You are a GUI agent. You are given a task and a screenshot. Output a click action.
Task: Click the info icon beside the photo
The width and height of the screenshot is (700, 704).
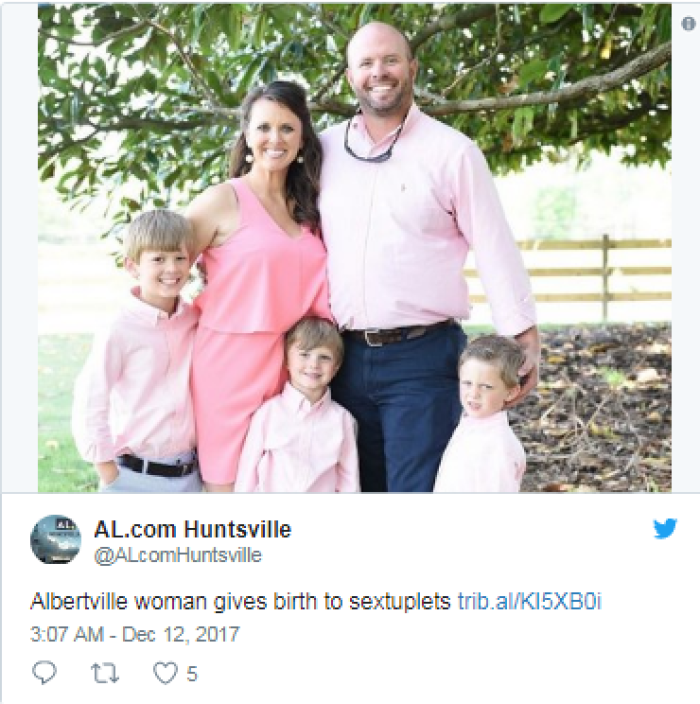pyautogui.click(x=688, y=23)
